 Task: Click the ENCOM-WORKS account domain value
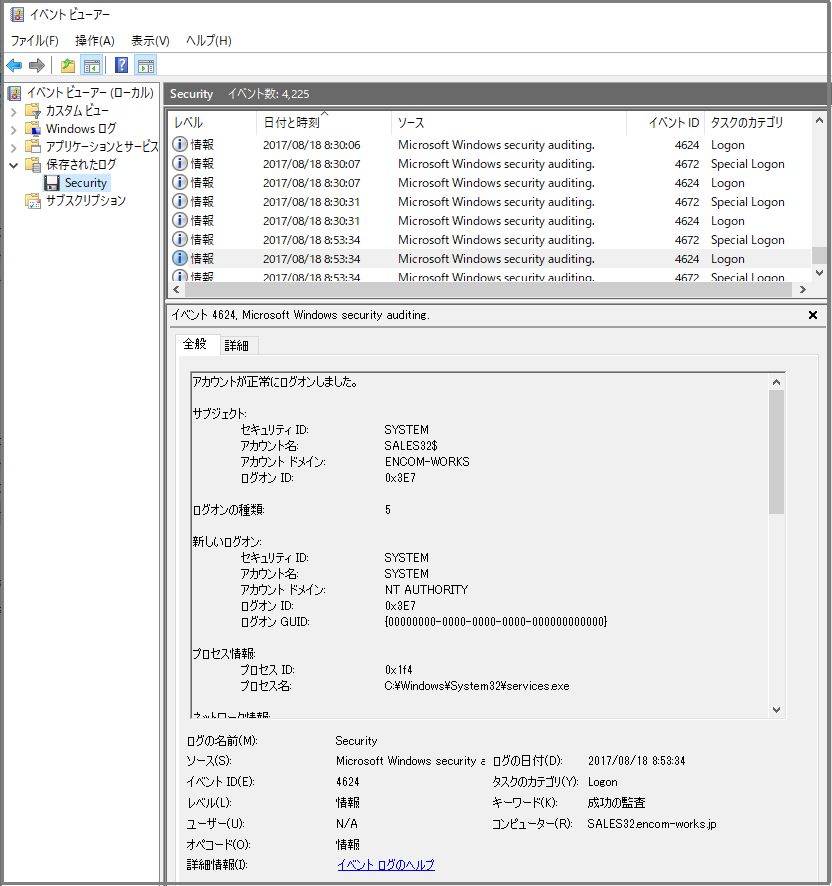coord(427,462)
